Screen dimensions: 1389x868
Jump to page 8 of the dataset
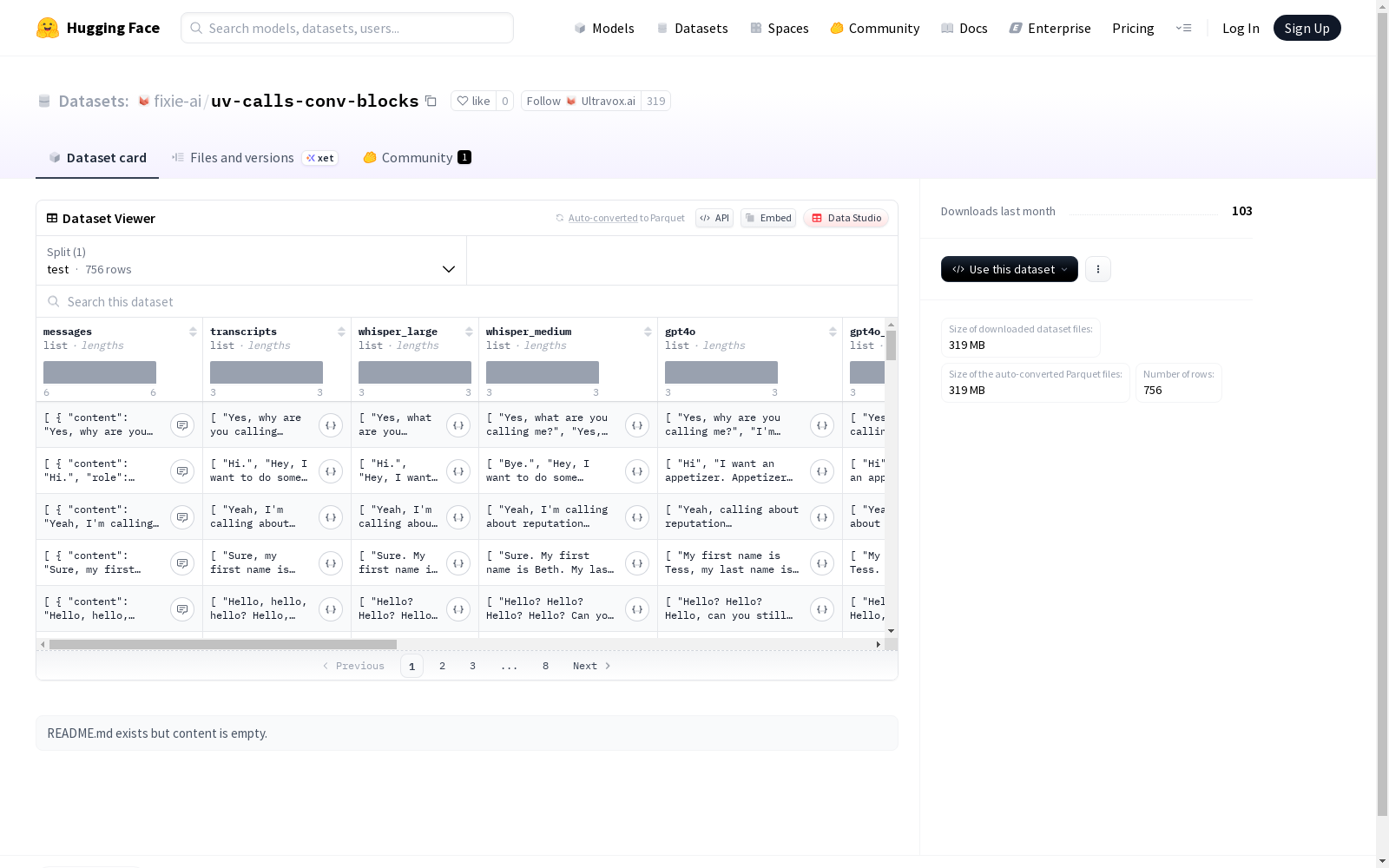pyautogui.click(x=545, y=666)
